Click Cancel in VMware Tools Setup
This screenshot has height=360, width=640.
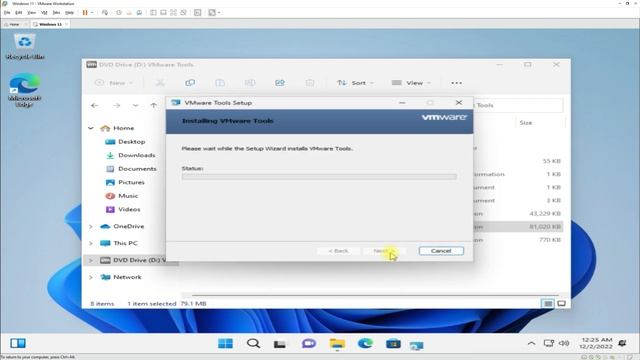tap(441, 251)
